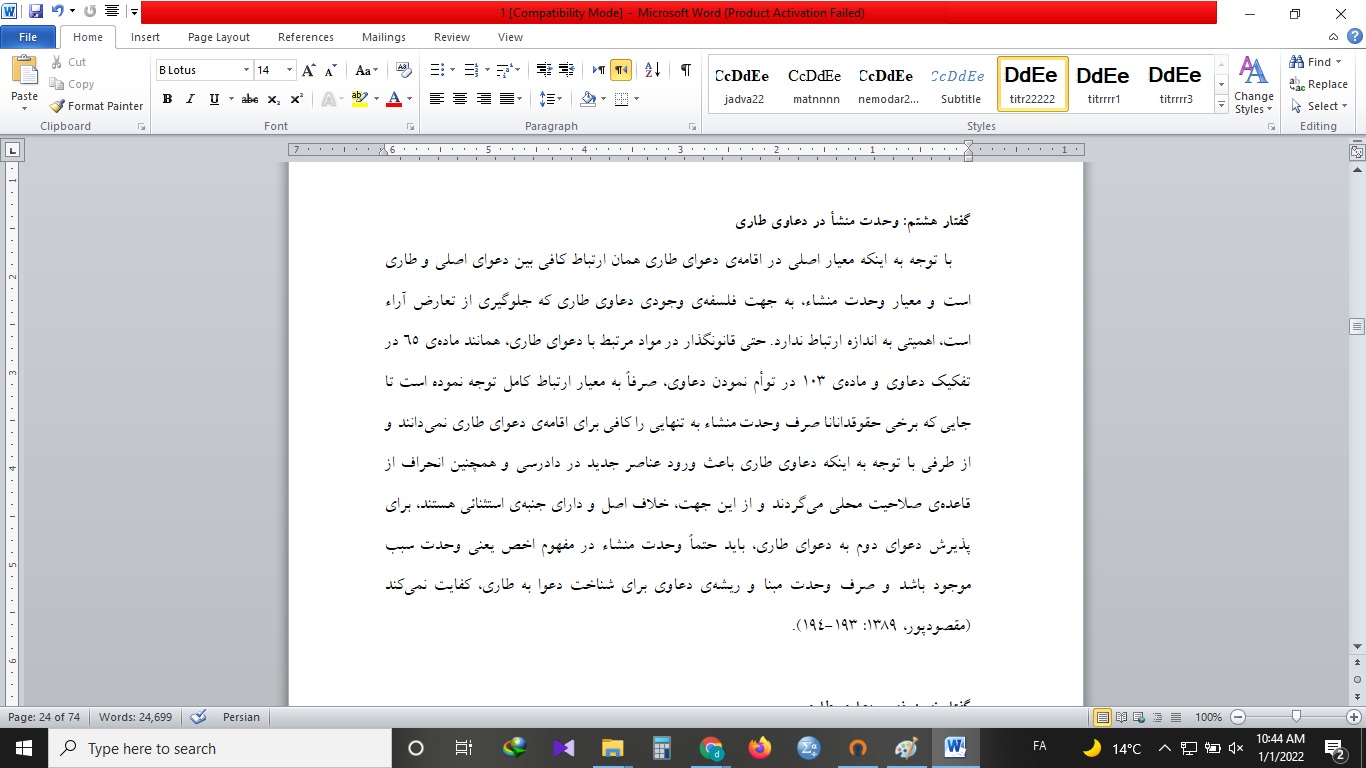The width and height of the screenshot is (1366, 768).
Task: Switch text direction to left-to-right
Action: (x=599, y=69)
